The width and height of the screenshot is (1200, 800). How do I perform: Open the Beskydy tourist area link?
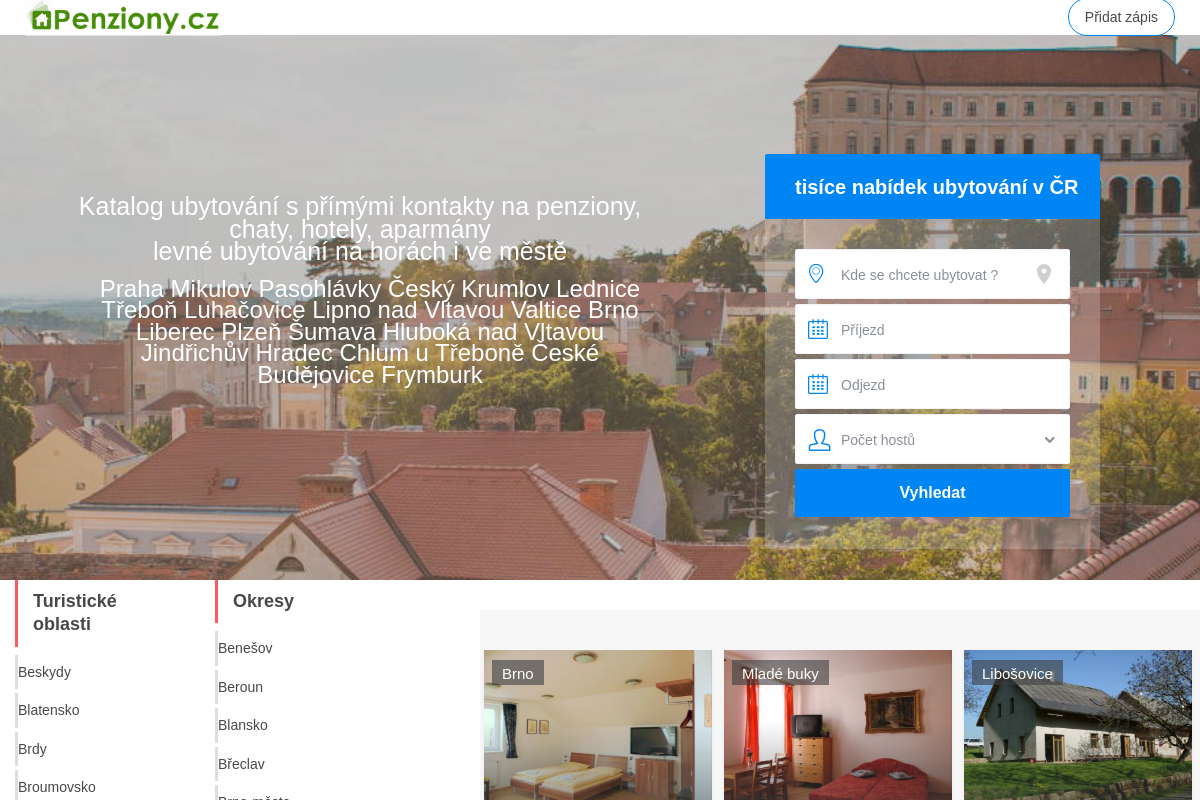click(x=45, y=672)
